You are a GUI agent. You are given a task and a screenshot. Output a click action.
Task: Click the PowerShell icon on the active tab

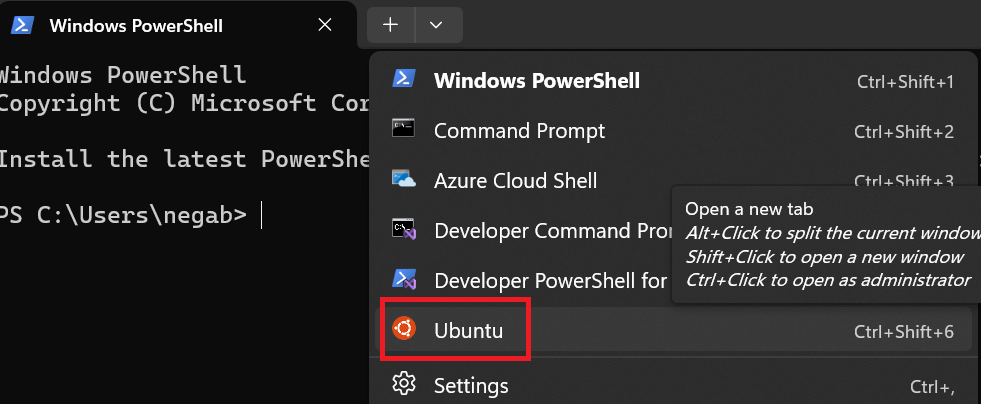(23, 25)
